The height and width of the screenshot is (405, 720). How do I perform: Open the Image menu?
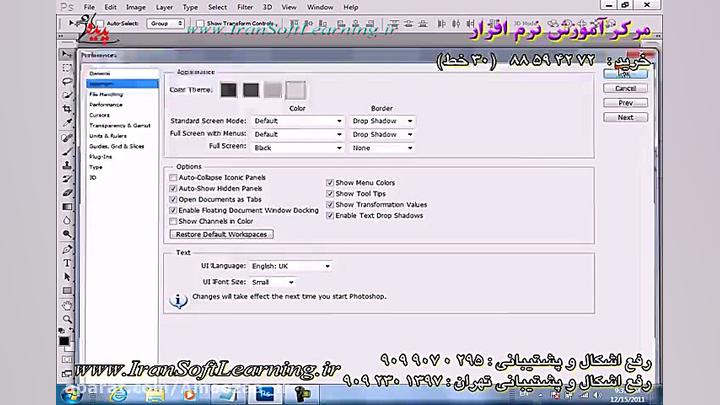136,7
